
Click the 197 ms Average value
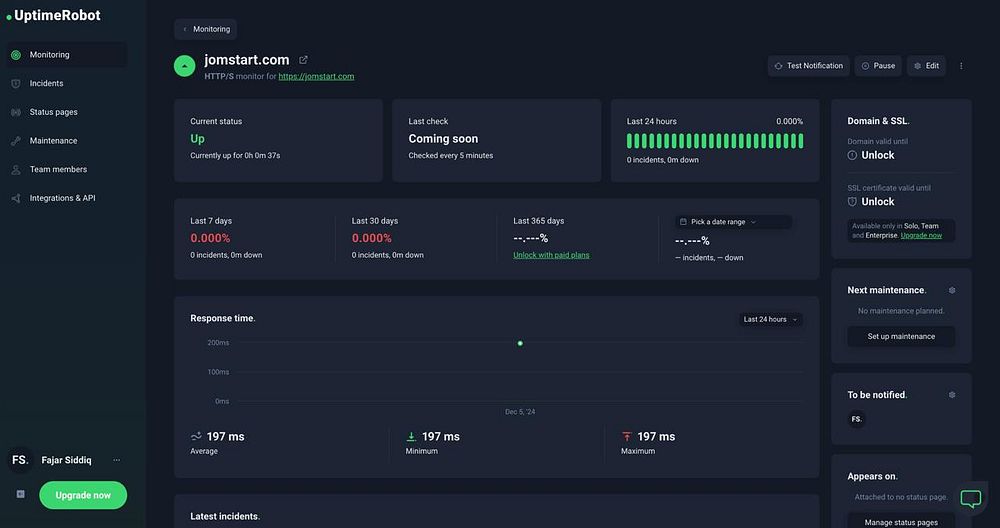226,437
